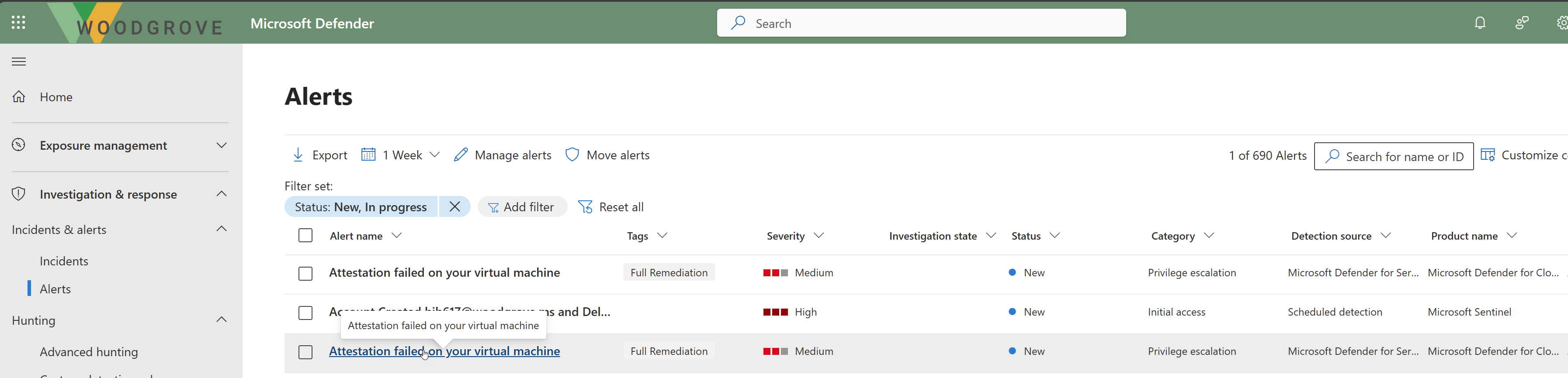Click the Export download icon
This screenshot has width=1568, height=378.
pos(298,155)
